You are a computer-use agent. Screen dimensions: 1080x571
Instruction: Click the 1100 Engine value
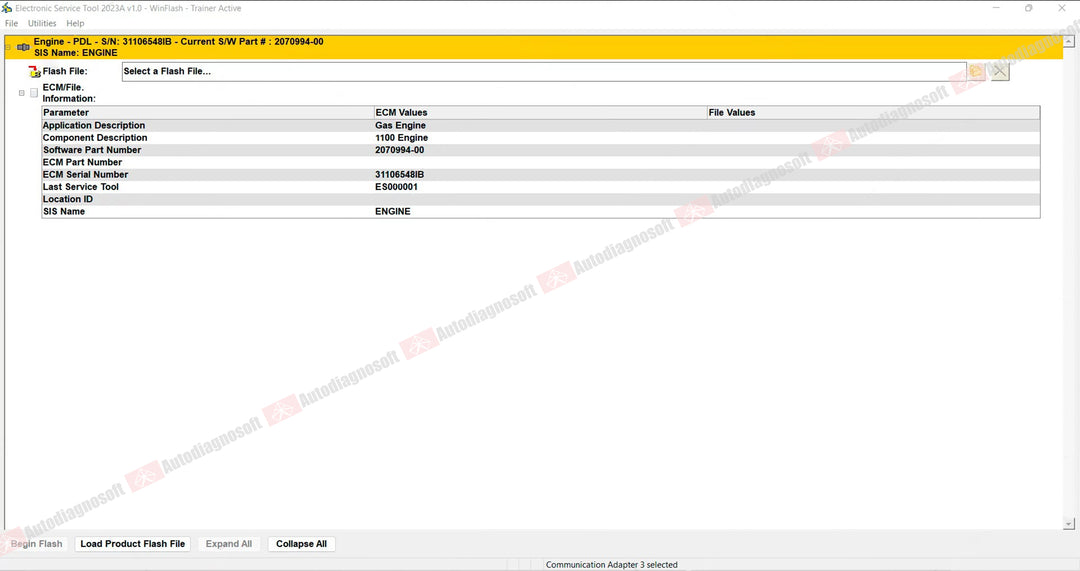click(x=402, y=138)
